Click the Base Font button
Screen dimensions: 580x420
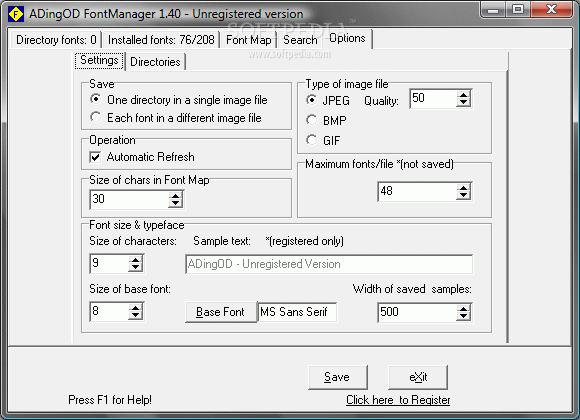(x=220, y=312)
